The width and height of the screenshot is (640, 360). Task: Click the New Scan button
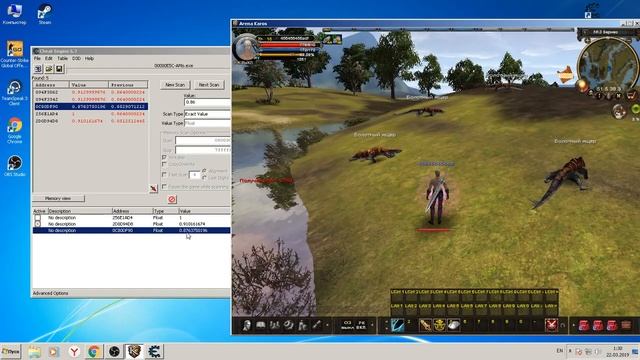[x=175, y=85]
